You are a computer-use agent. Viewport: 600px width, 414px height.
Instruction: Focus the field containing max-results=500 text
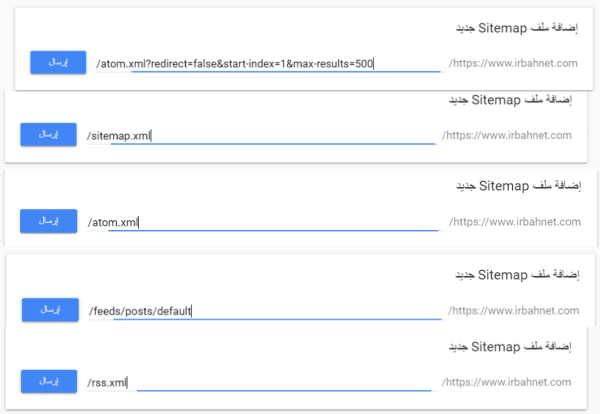pyautogui.click(x=268, y=64)
